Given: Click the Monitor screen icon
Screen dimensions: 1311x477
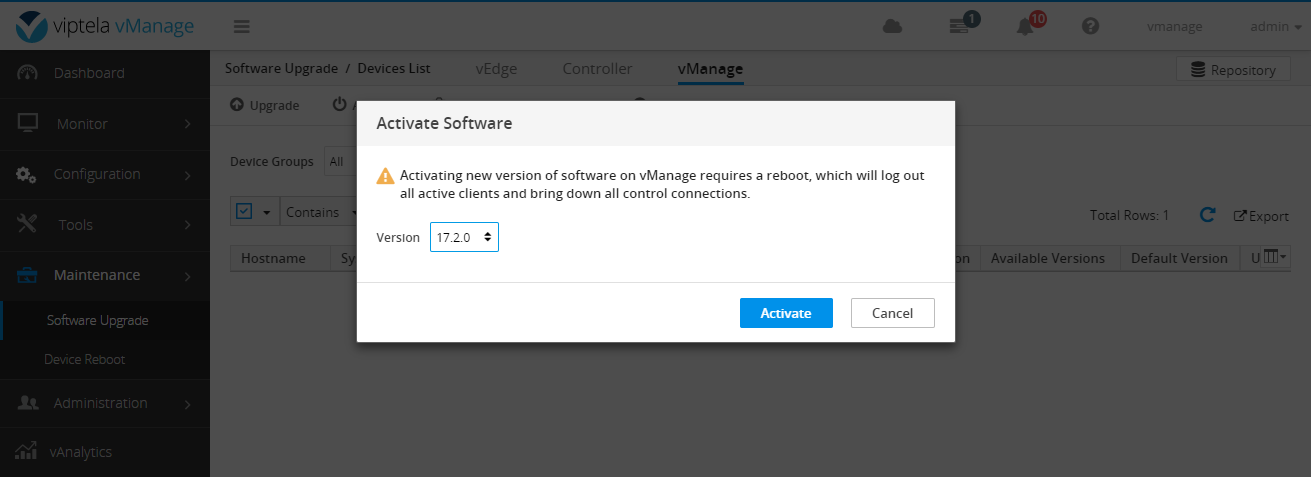Looking at the screenshot, I should point(28,123).
